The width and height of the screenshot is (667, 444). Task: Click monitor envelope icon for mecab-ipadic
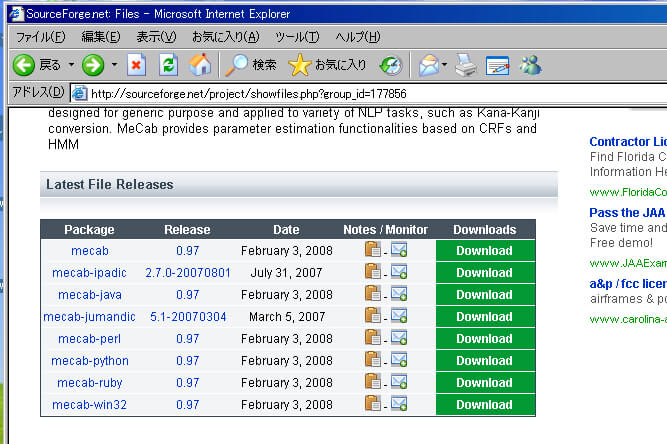point(399,272)
